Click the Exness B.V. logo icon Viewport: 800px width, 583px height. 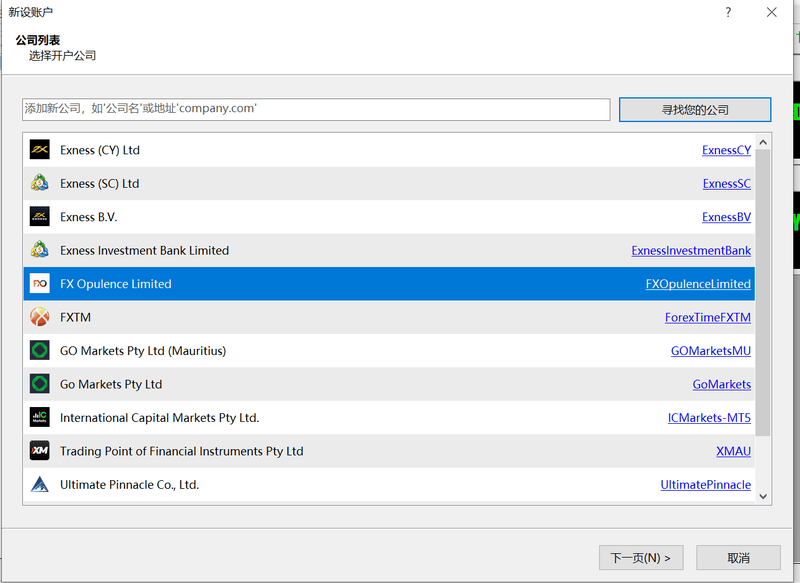point(39,217)
